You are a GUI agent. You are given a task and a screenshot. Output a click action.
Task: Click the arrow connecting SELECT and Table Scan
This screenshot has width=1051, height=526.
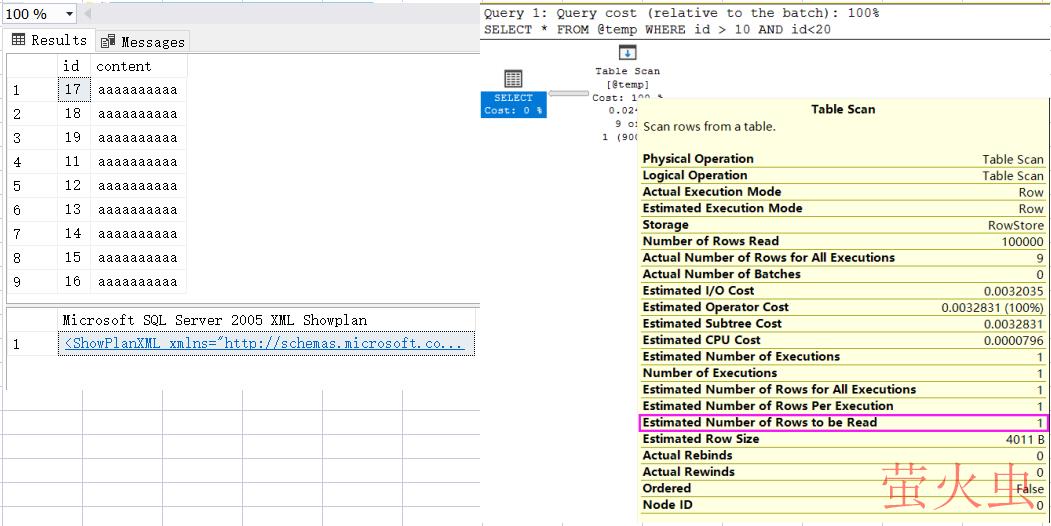(x=568, y=94)
